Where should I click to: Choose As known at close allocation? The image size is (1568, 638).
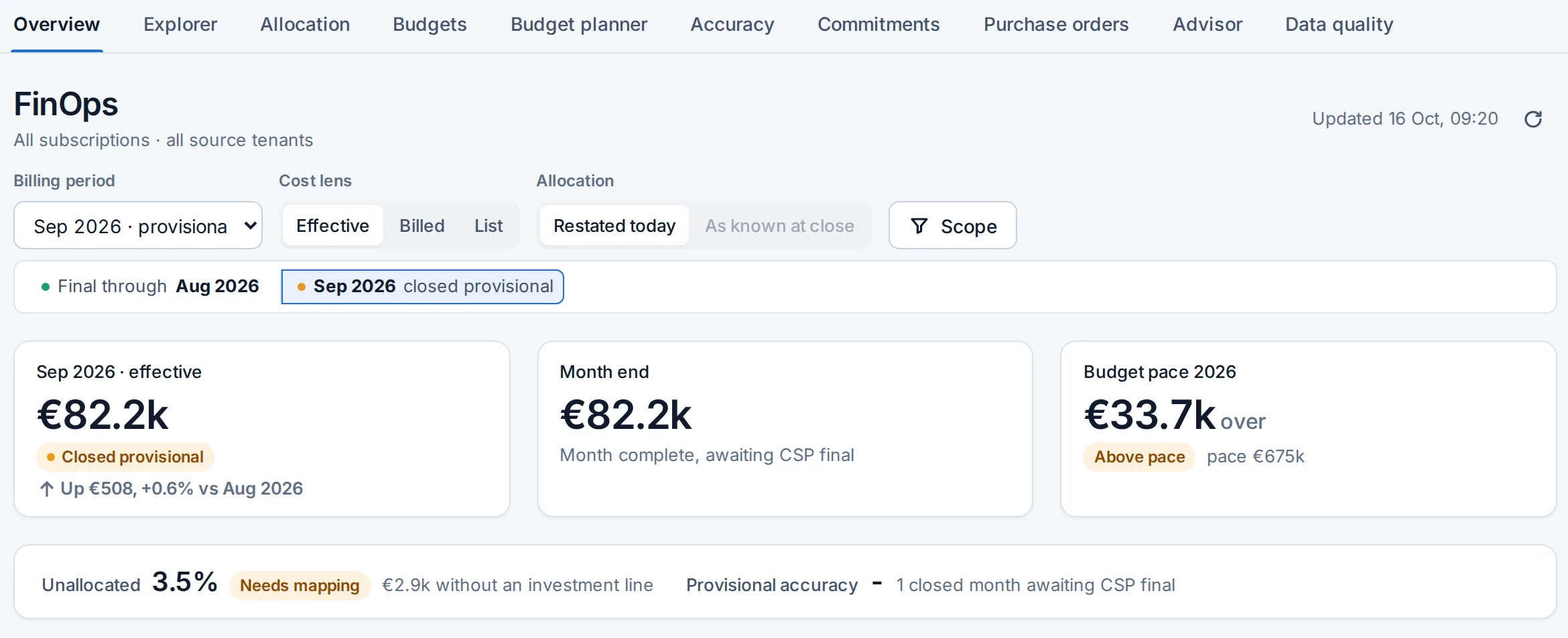tap(779, 226)
